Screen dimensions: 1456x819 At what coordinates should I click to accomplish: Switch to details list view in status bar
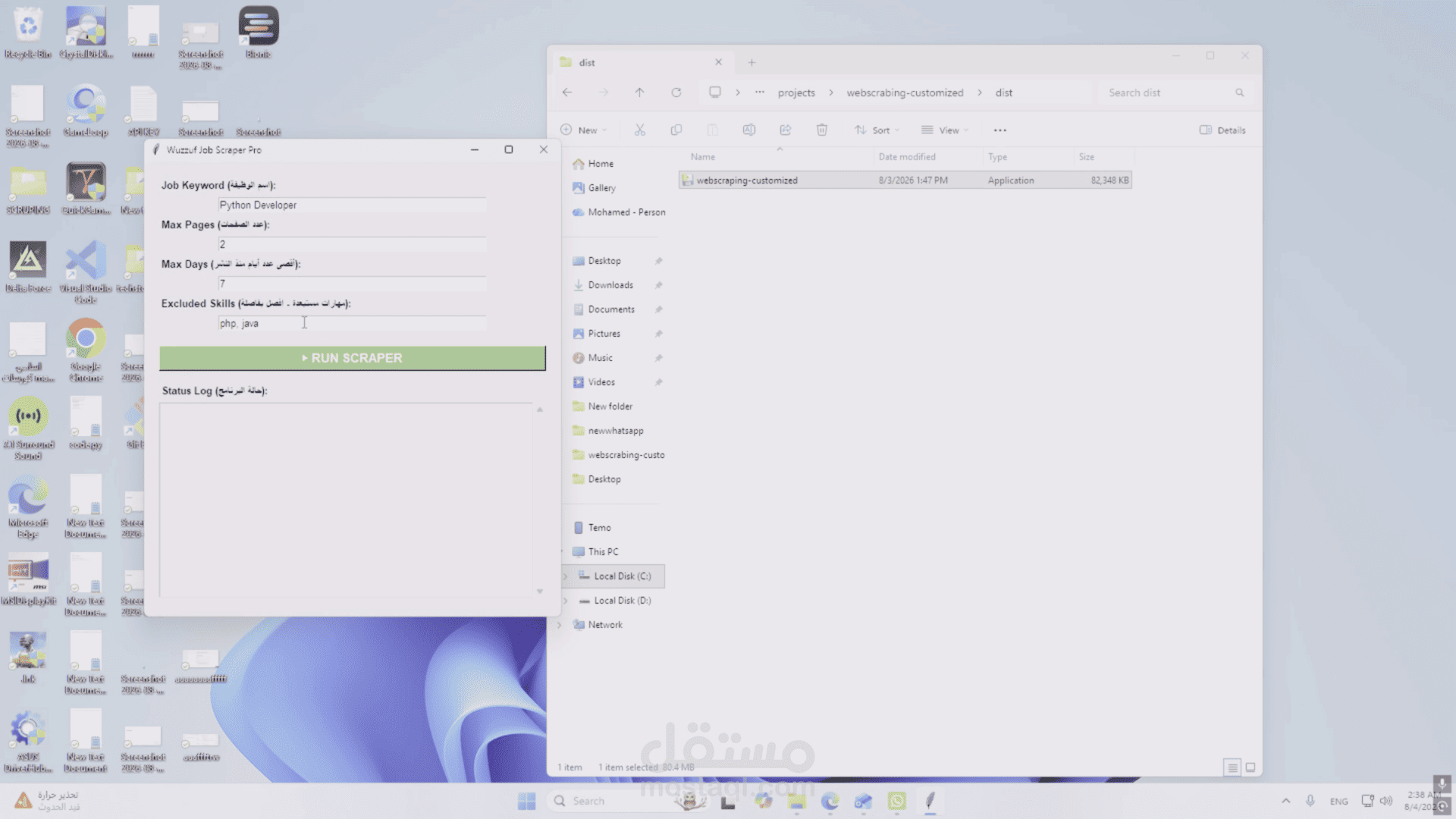point(1233,767)
